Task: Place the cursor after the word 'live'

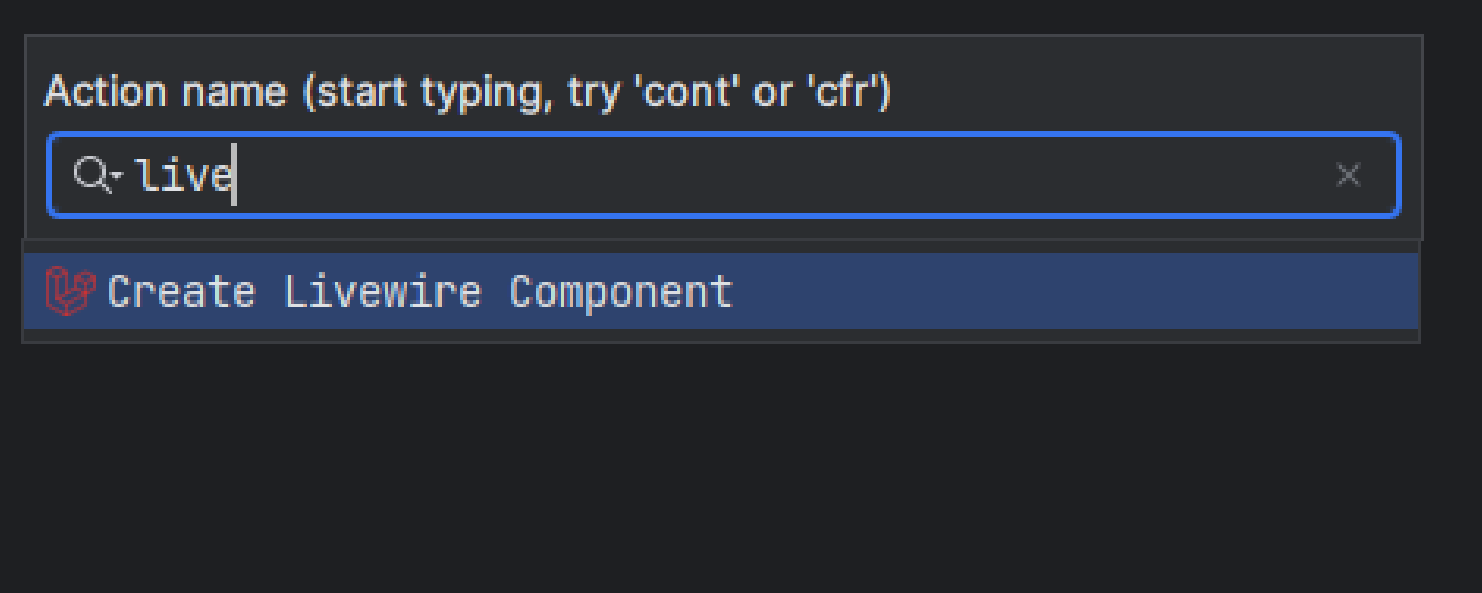Action: coord(233,174)
